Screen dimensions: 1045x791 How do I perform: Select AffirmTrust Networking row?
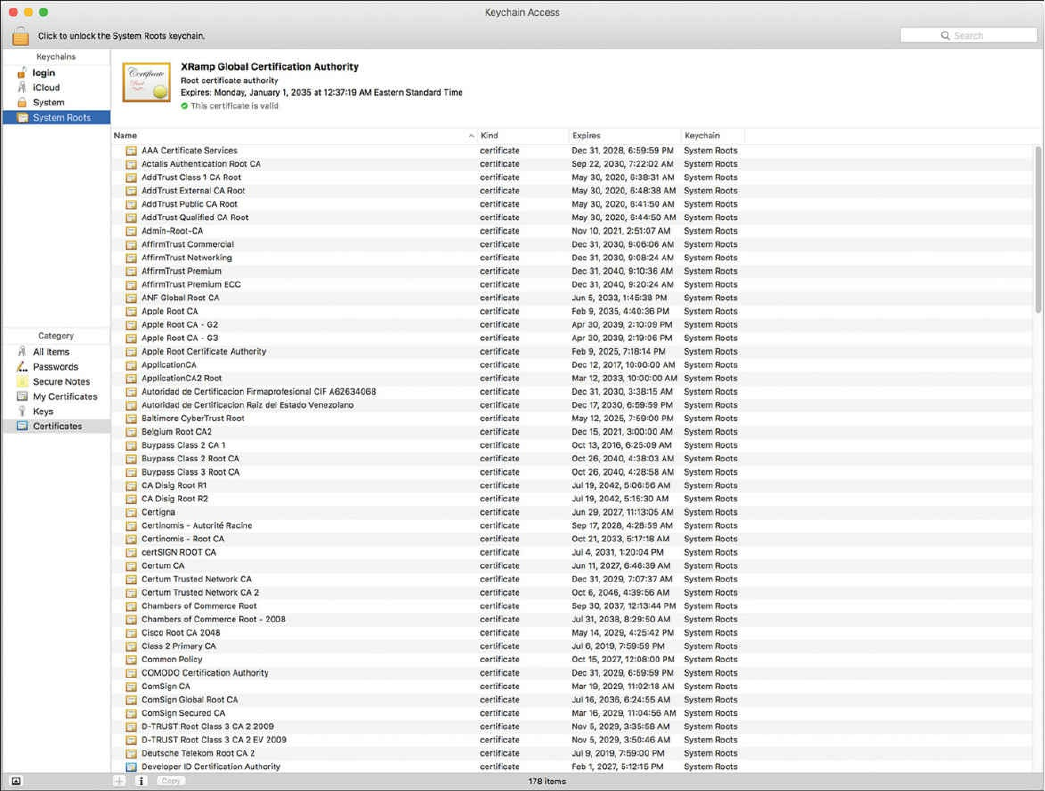573,258
